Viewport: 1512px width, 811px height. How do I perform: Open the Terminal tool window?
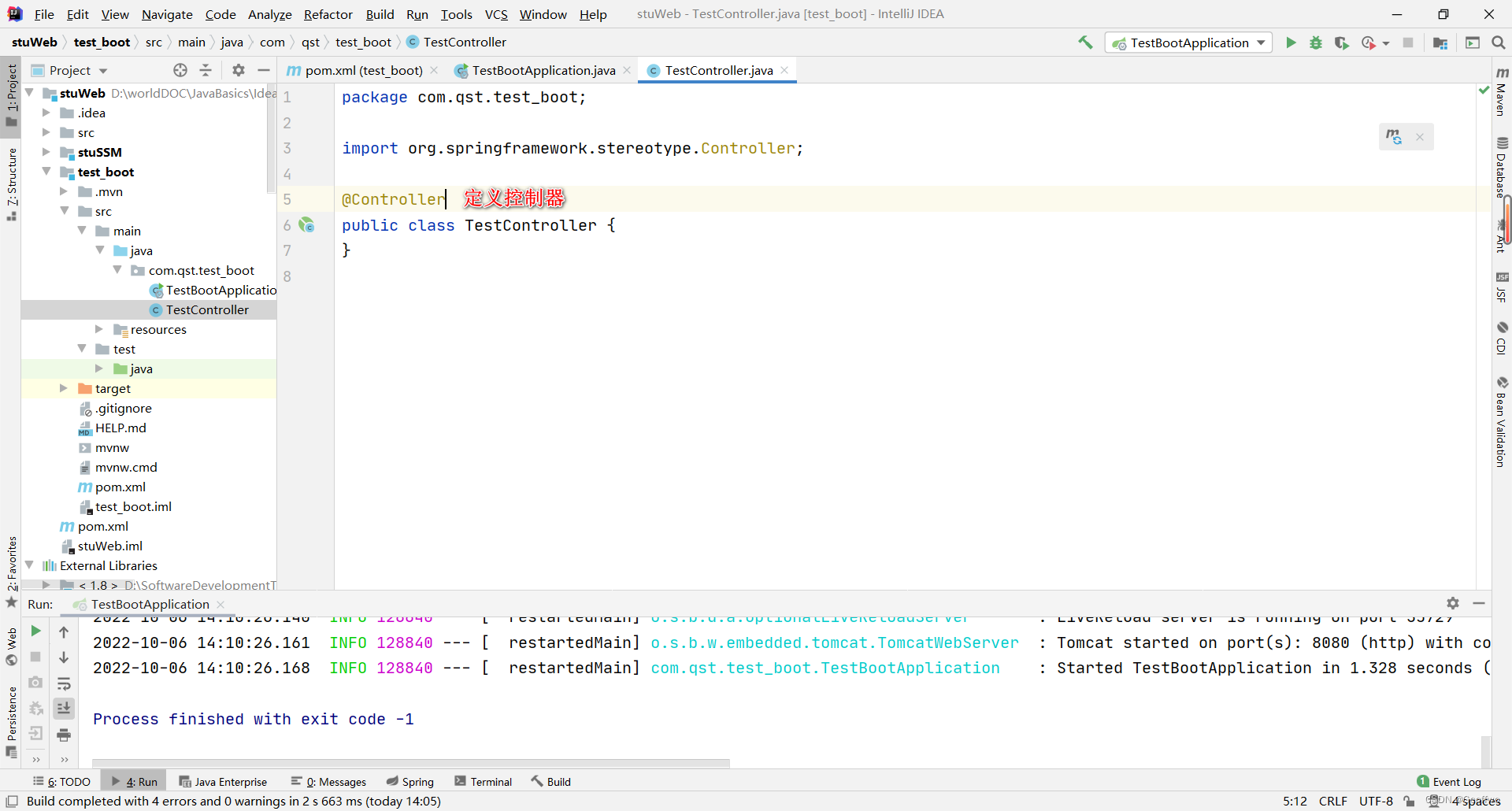(484, 781)
